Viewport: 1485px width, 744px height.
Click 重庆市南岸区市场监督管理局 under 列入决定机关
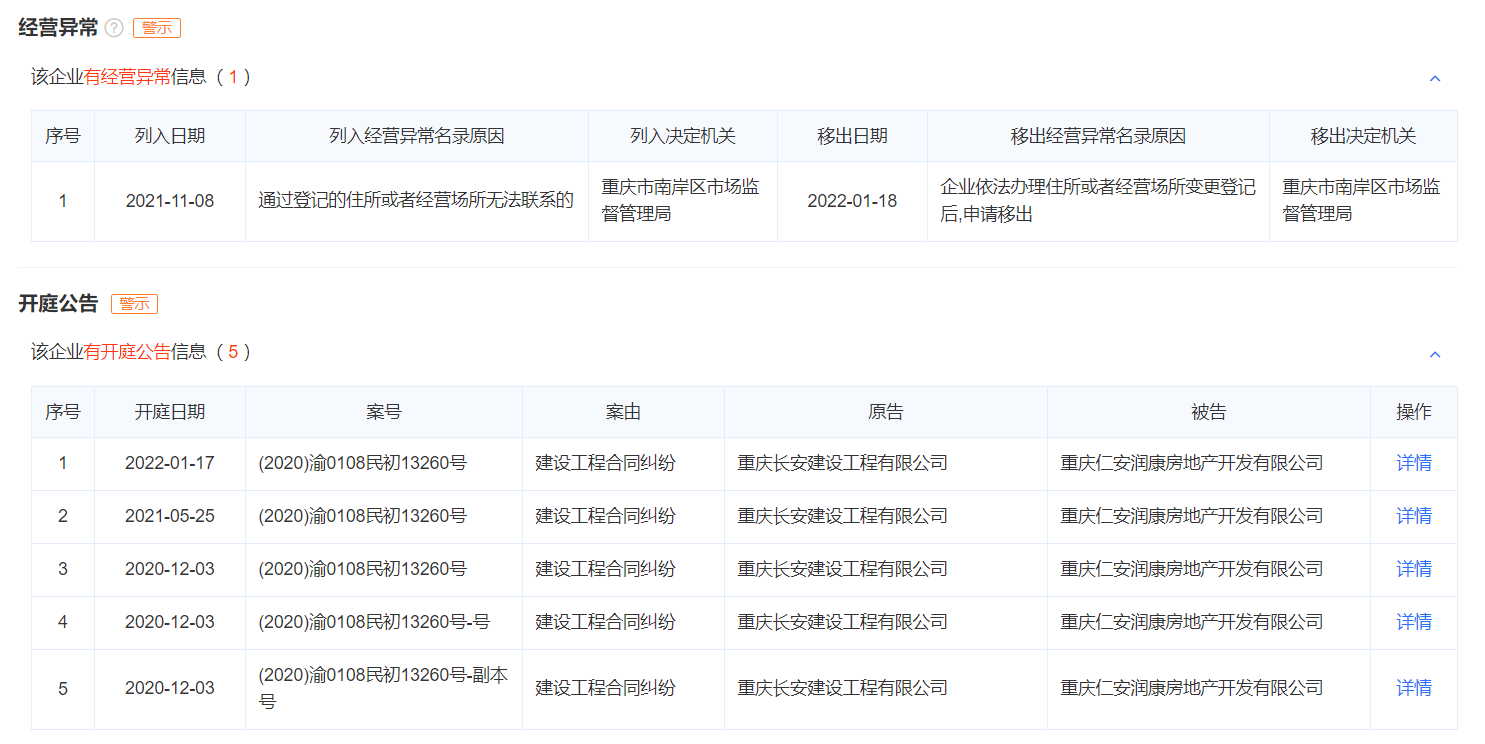pos(683,201)
